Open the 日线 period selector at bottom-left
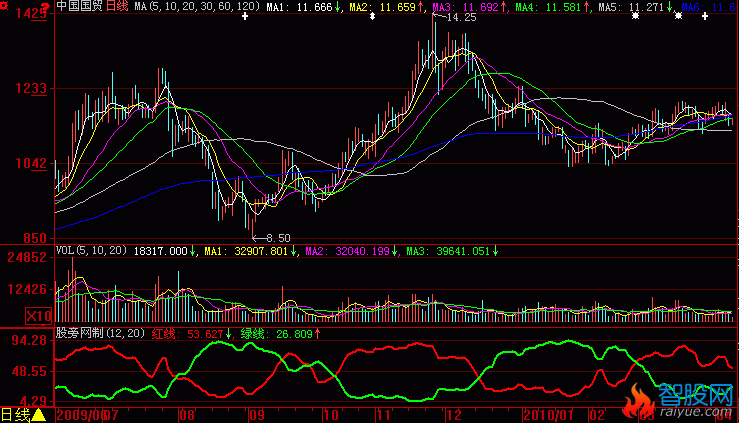The width and height of the screenshot is (739, 423). [x=16, y=414]
